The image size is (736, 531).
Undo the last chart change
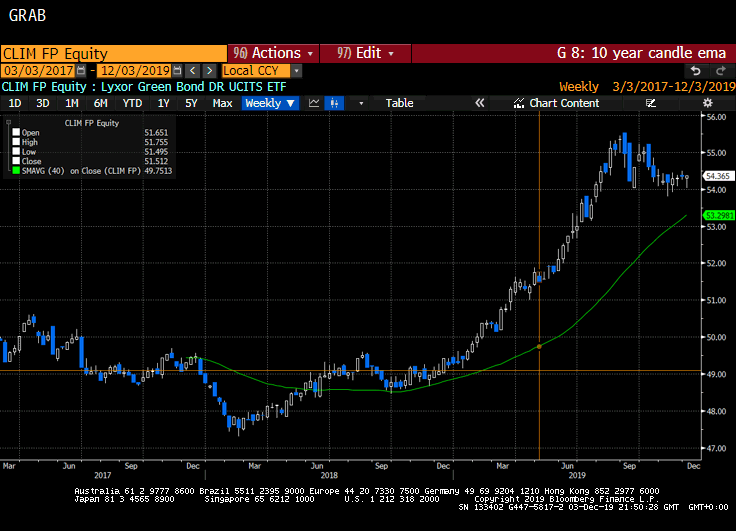[696, 71]
